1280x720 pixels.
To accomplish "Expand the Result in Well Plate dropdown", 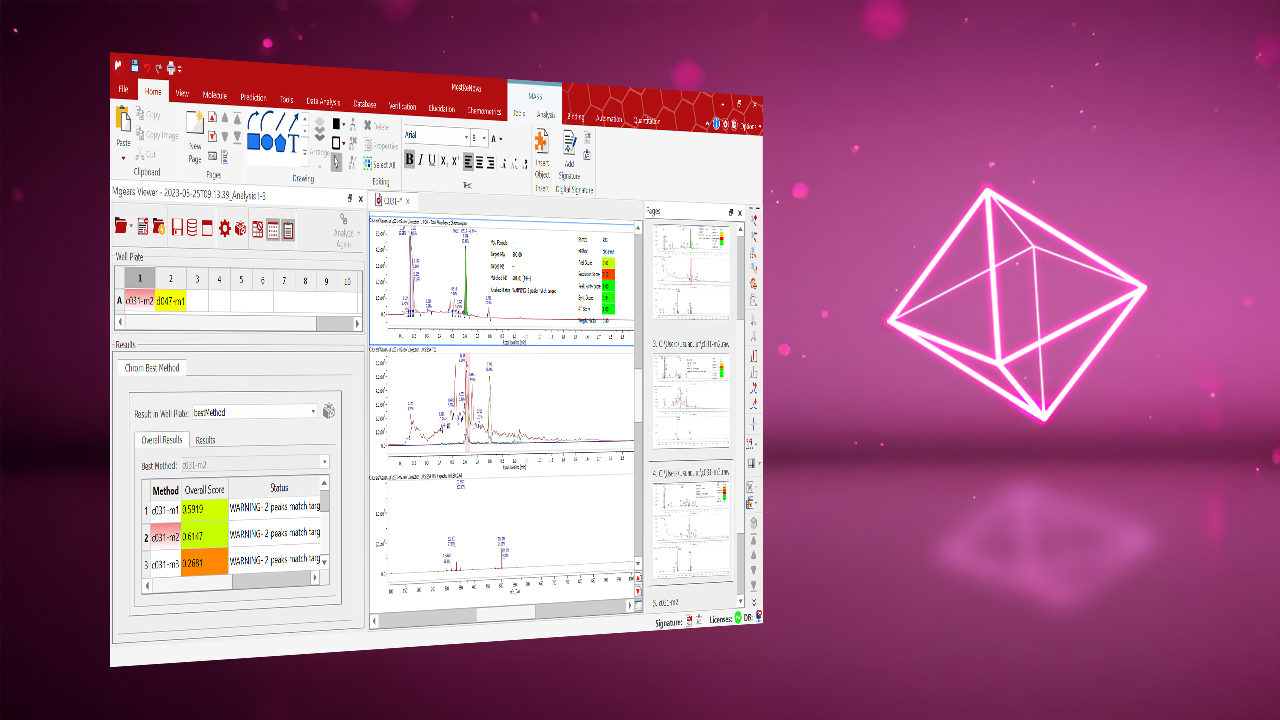I will point(313,411).
